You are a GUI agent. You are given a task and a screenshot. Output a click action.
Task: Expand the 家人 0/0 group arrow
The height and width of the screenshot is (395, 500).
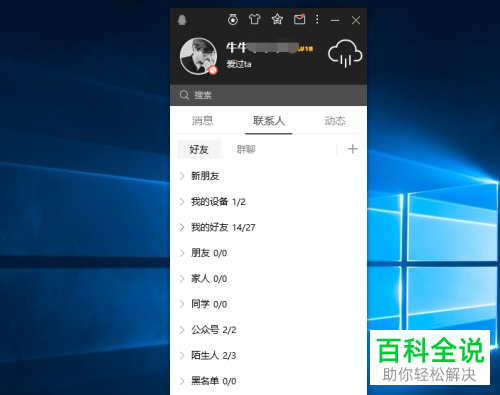coord(182,279)
